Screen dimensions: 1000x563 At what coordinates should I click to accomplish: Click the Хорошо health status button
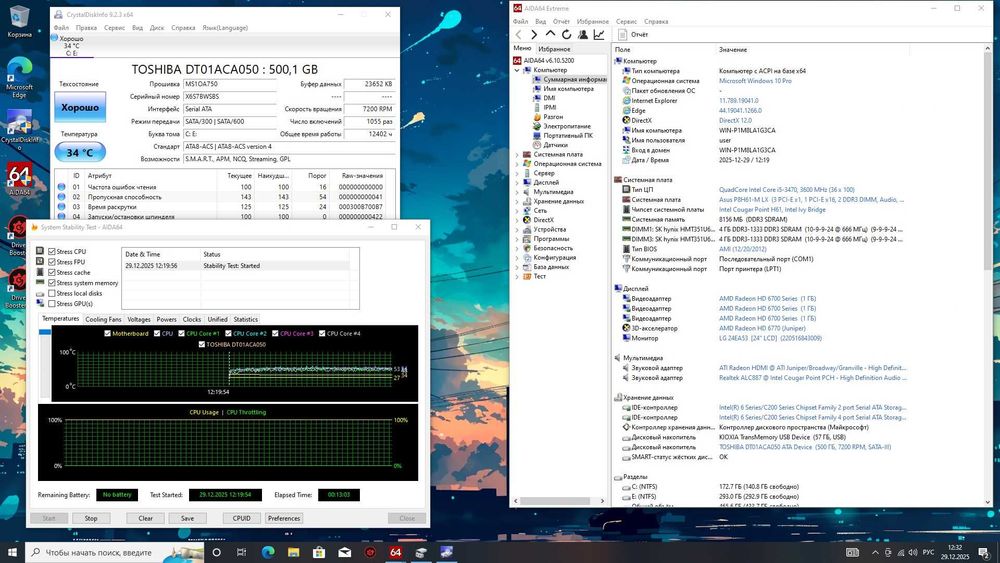[x=80, y=107]
